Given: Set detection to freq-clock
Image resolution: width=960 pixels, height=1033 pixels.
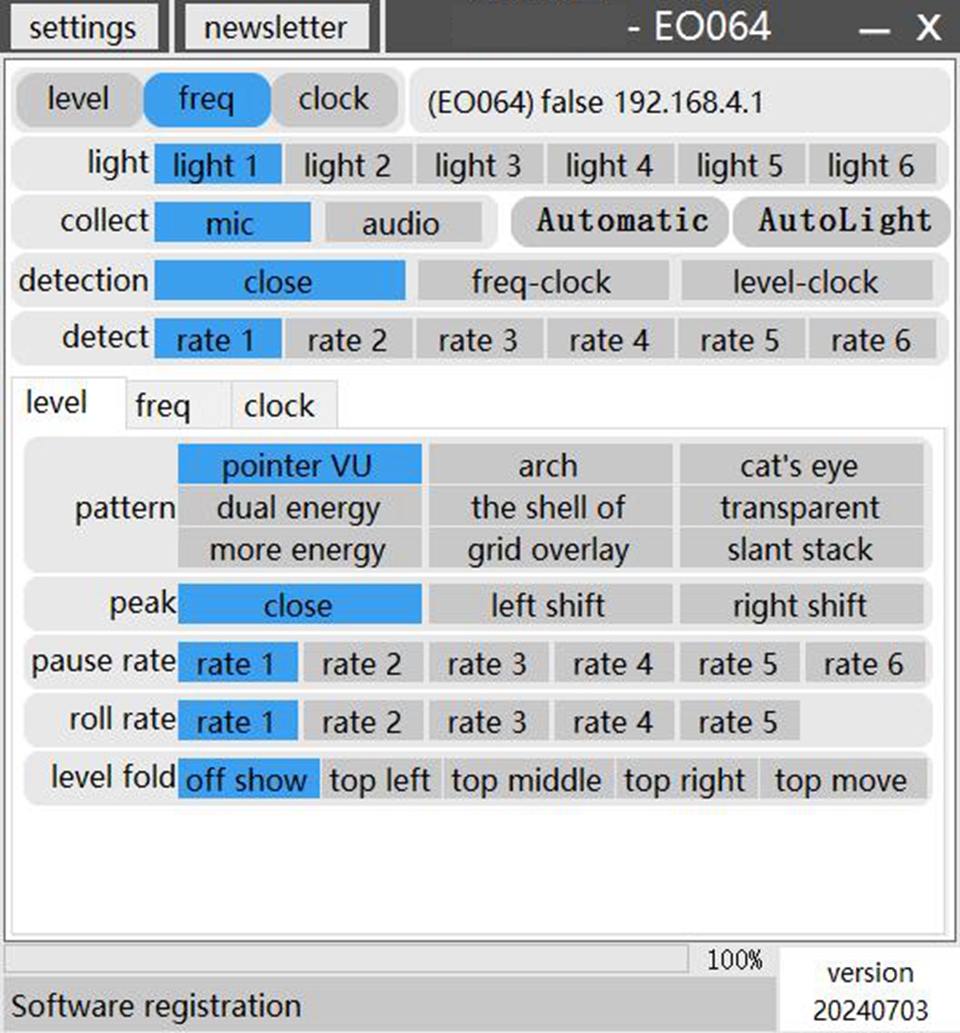Looking at the screenshot, I should tap(542, 282).
